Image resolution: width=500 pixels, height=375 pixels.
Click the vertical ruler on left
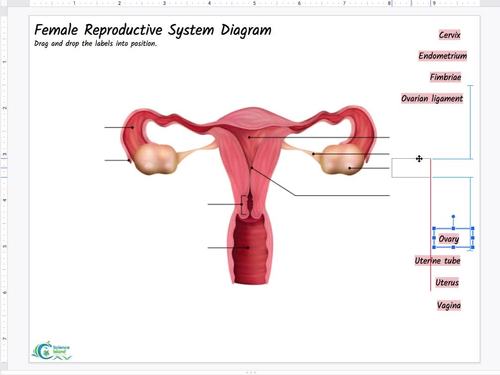(x=3, y=188)
